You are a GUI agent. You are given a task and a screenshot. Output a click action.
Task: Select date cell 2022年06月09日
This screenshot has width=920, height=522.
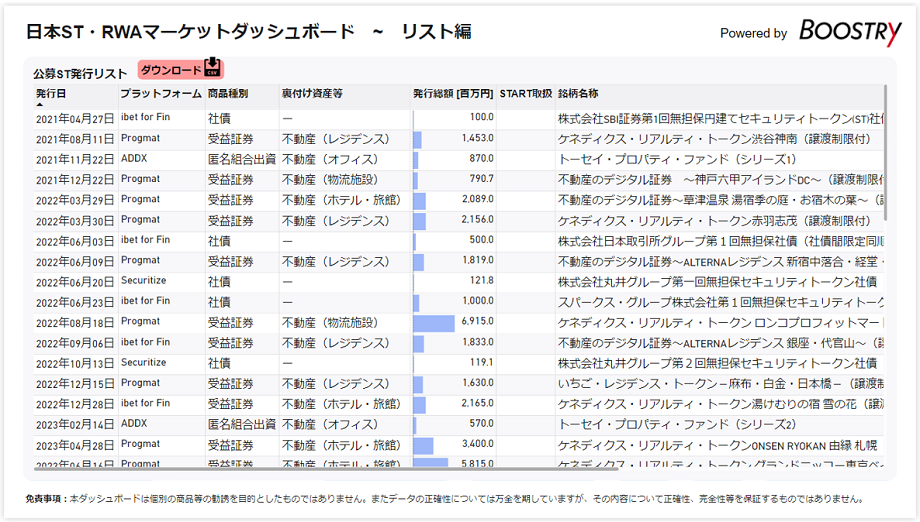(x=75, y=262)
